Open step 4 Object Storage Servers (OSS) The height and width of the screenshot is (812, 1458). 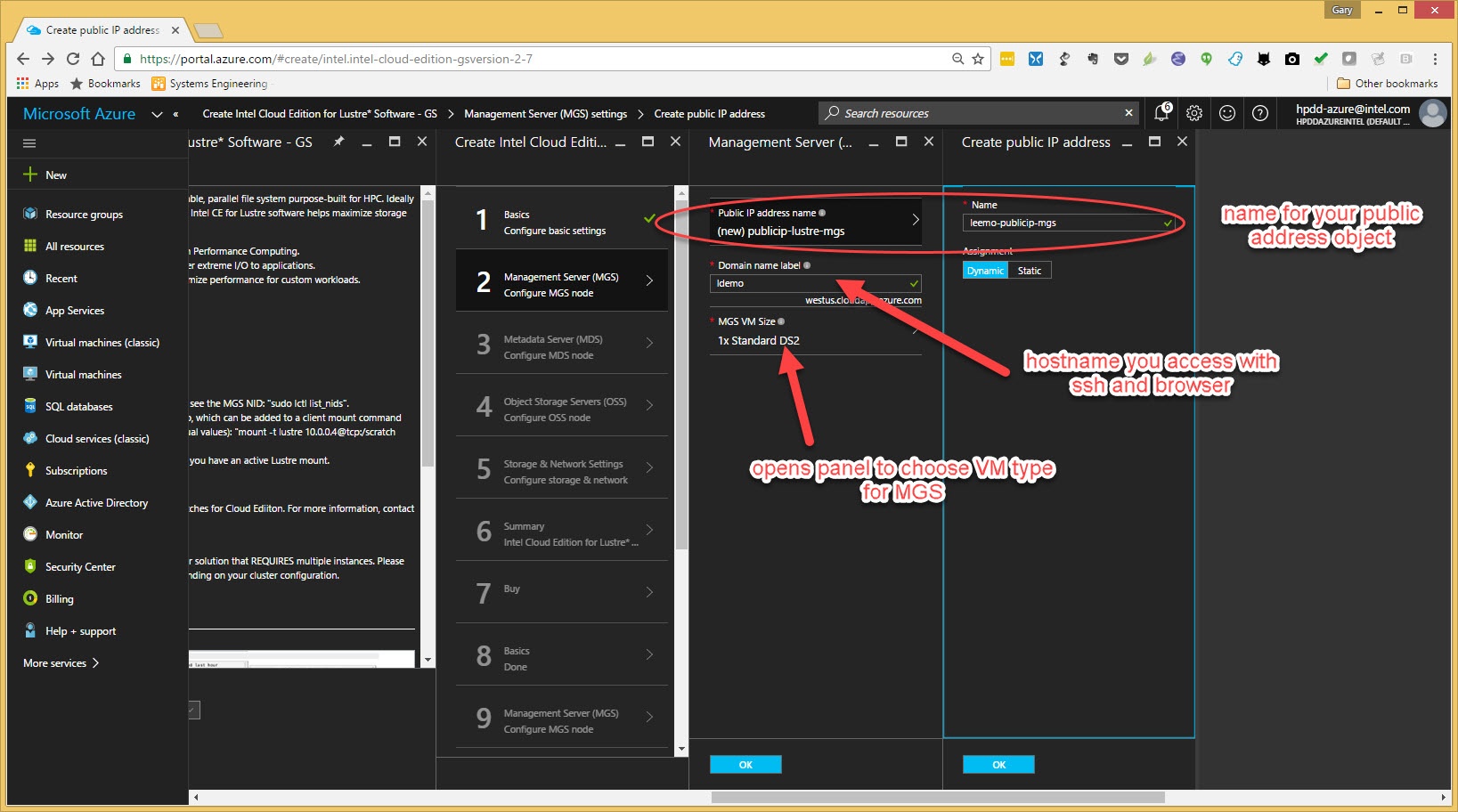(562, 405)
